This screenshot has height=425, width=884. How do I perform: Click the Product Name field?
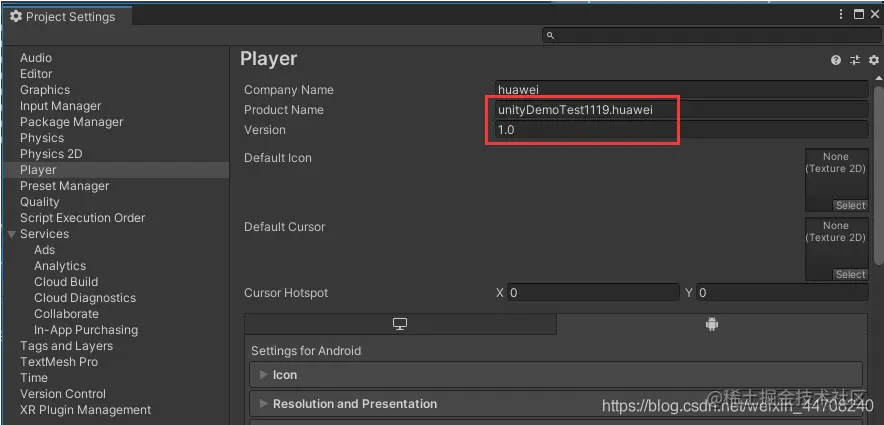click(x=682, y=110)
